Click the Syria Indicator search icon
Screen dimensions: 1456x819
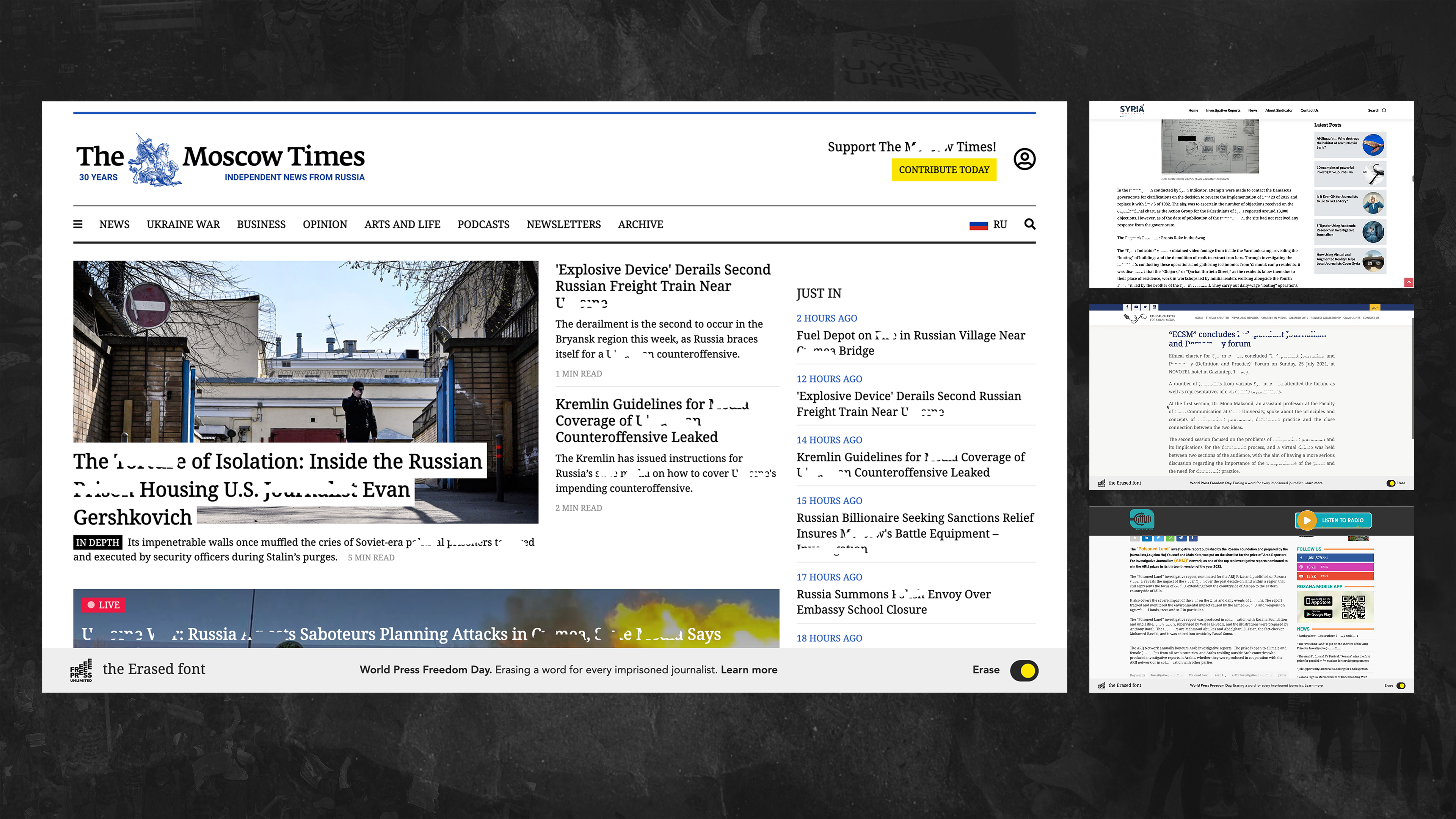coord(1384,111)
